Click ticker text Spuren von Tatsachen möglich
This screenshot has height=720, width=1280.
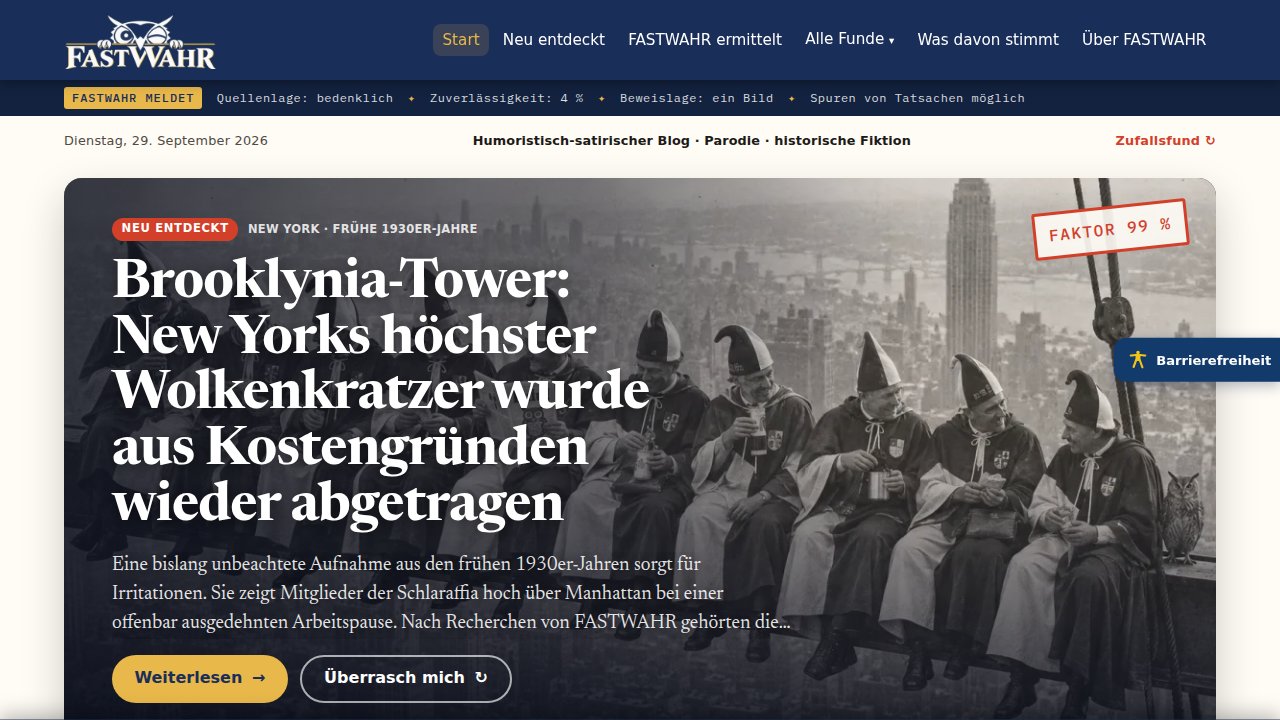pos(917,98)
